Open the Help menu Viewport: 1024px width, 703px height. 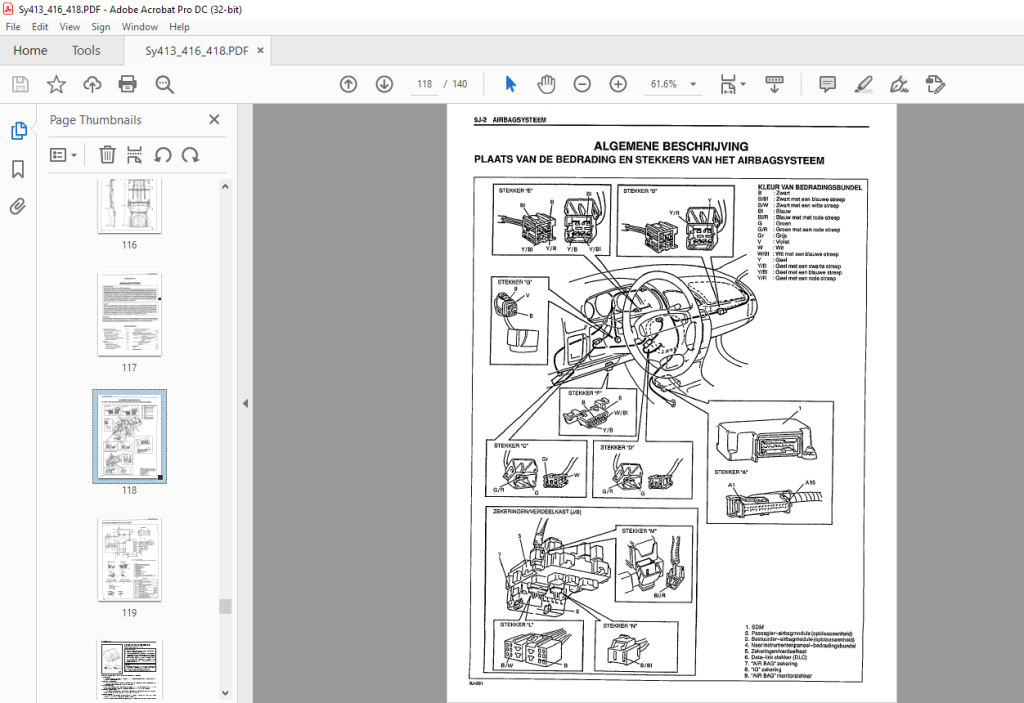click(x=179, y=27)
